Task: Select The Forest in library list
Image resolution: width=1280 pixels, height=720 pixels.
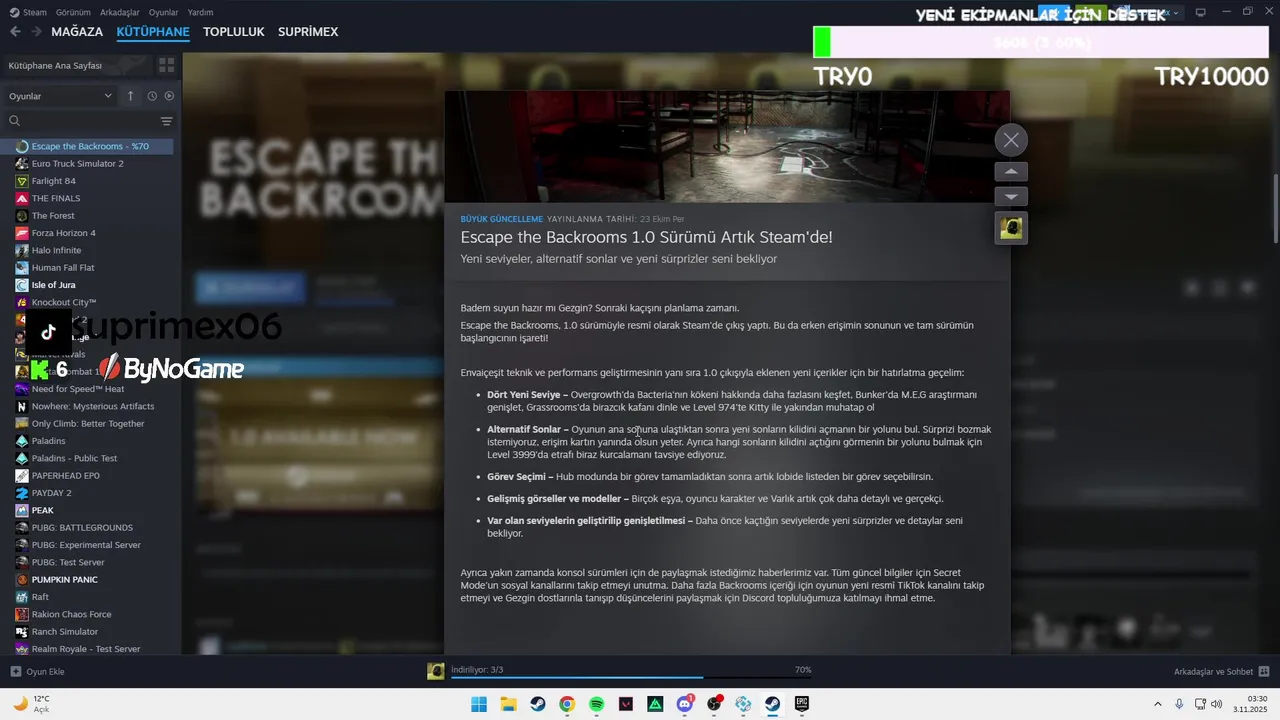Action: (x=53, y=215)
